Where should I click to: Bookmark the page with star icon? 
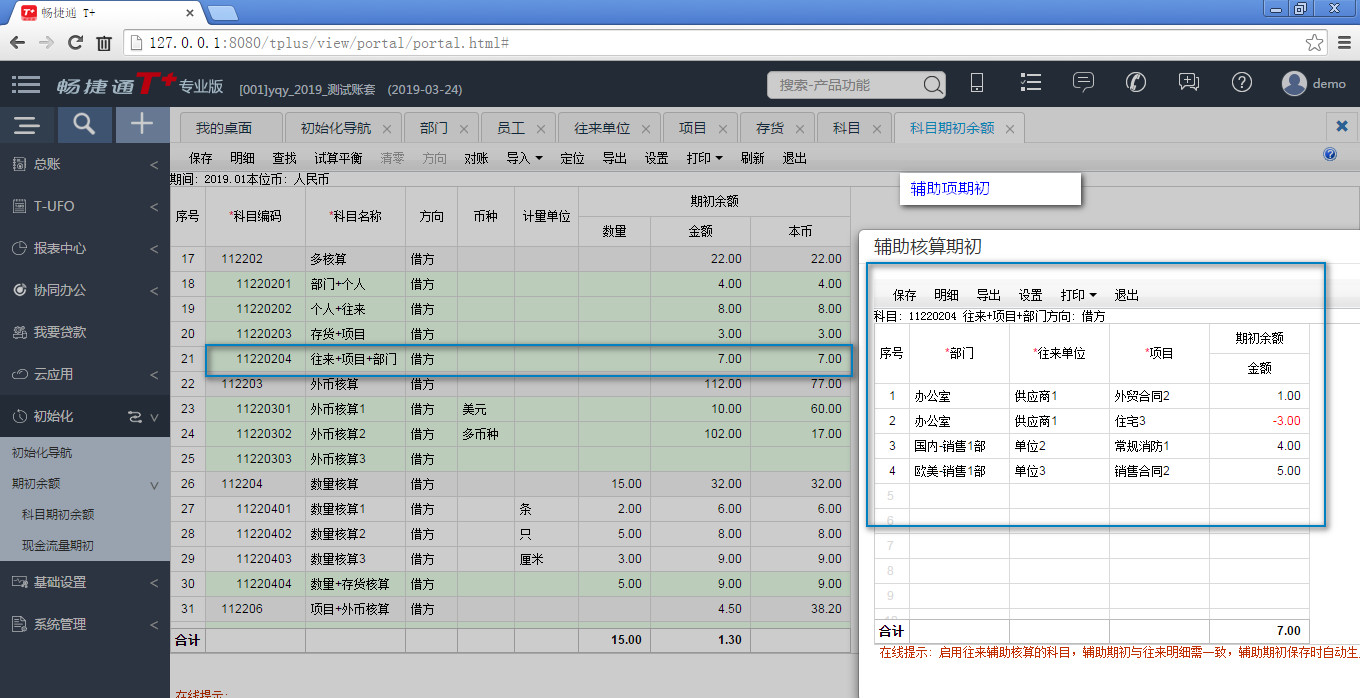tap(1314, 43)
